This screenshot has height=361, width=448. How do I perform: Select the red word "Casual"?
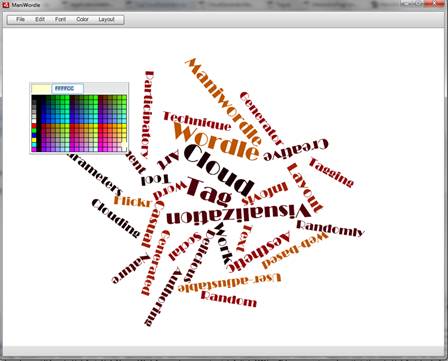pyautogui.click(x=153, y=224)
